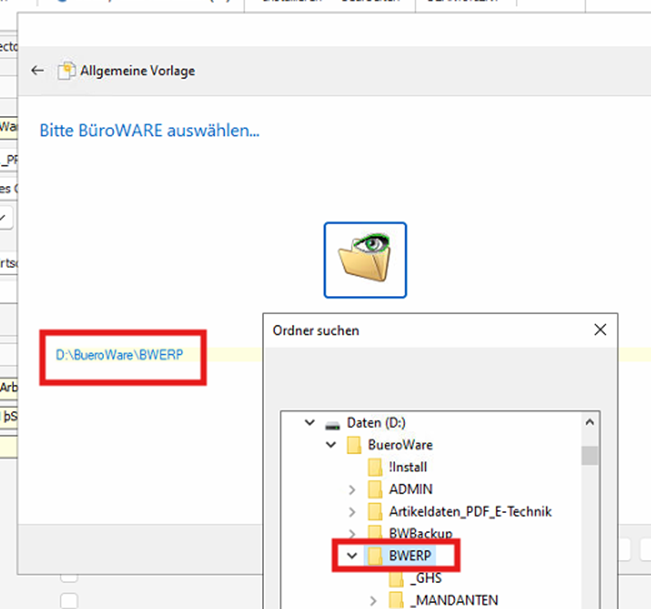
Task: Click the 'Ordner suchen' dialog title
Action: [x=316, y=331]
